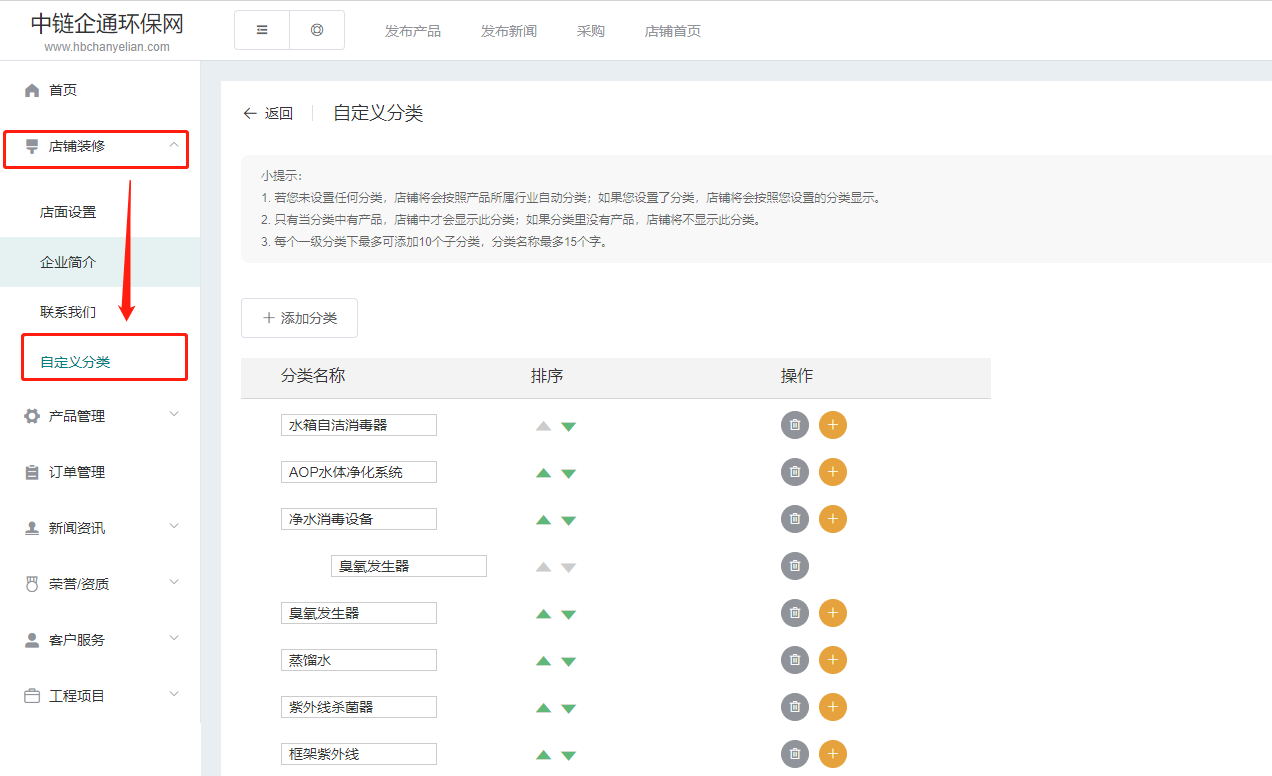The height and width of the screenshot is (776, 1272).
Task: Click the plus icon for 紫外线杀菌器
Action: click(x=832, y=707)
